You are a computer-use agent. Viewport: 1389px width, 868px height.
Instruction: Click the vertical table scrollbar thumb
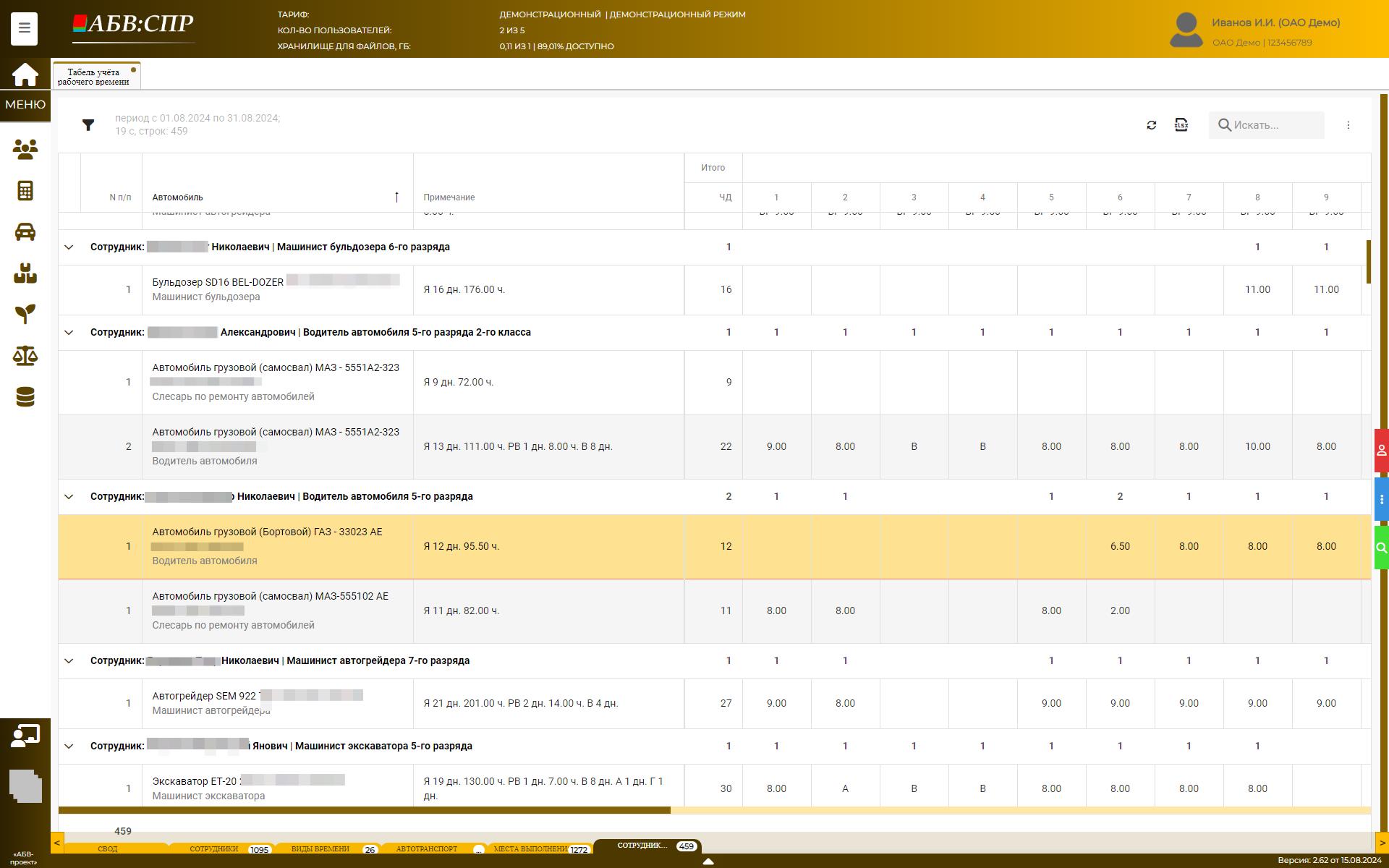point(1368,262)
